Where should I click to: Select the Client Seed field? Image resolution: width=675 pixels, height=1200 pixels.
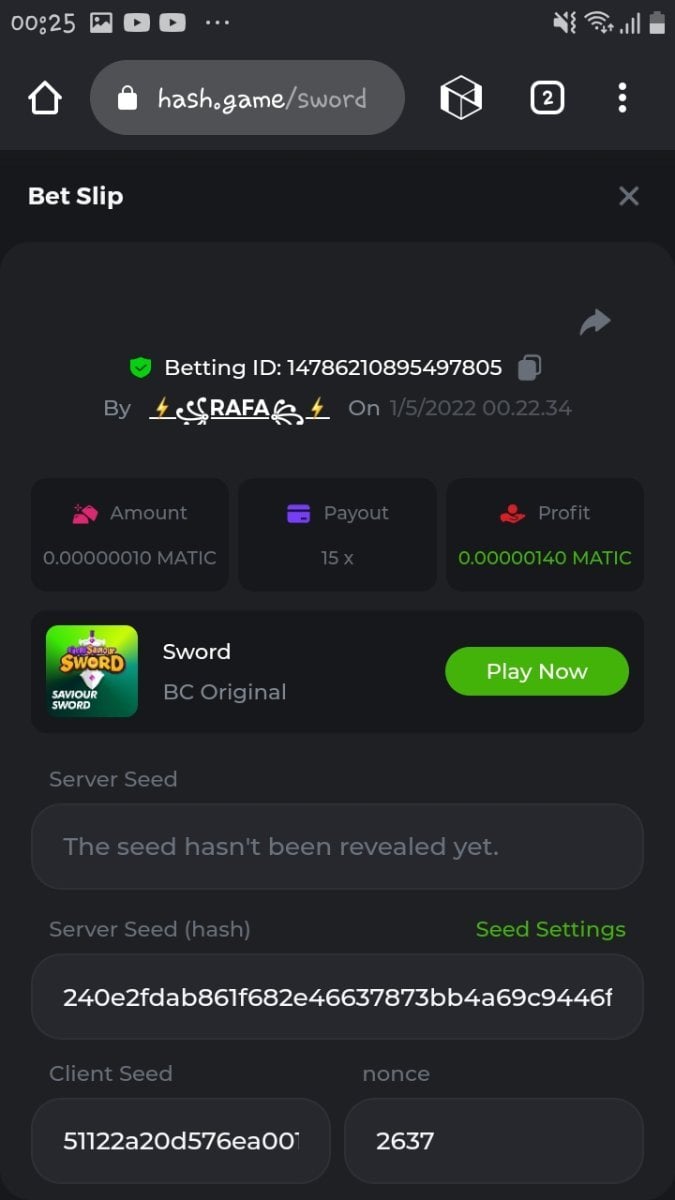tap(180, 1141)
